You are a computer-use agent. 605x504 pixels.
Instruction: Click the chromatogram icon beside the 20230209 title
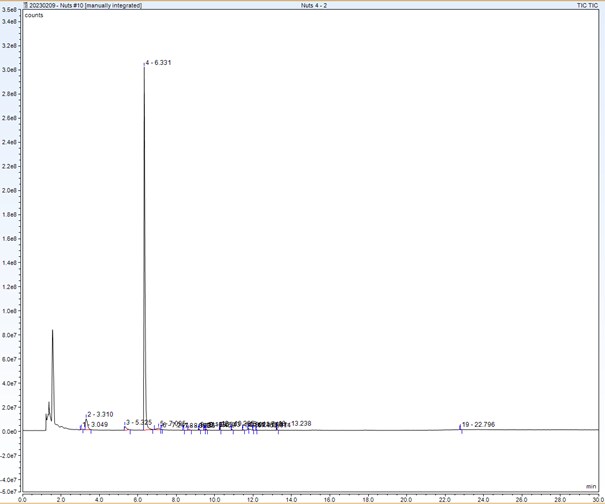[27, 5]
